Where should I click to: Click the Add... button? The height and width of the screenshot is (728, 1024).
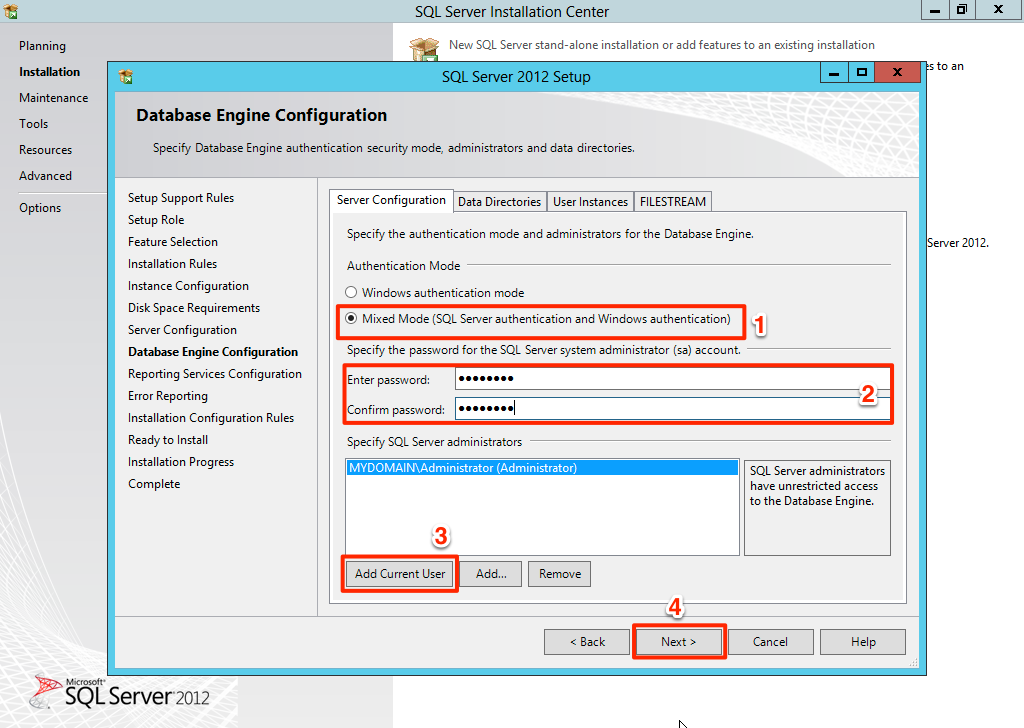click(x=491, y=574)
